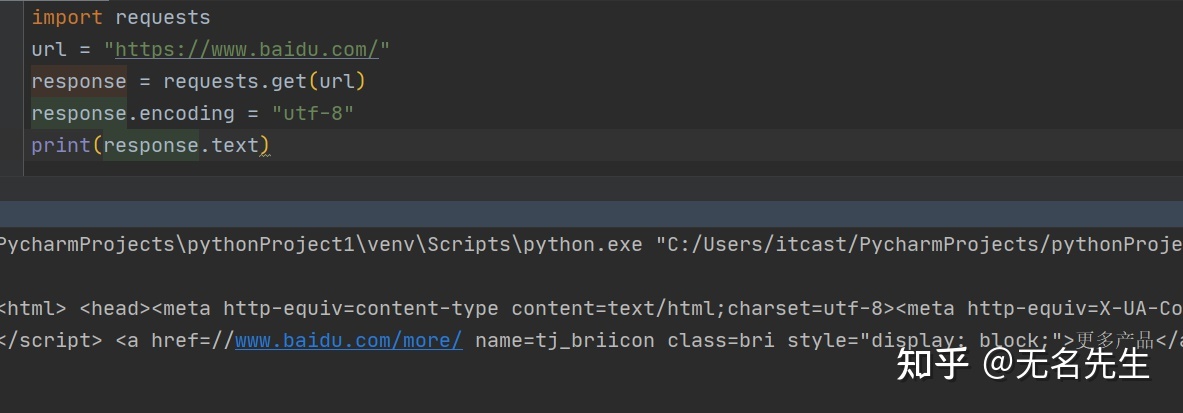The image size is (1183, 413).
Task: Click the python.exe run command line in console
Action: click(x=592, y=245)
